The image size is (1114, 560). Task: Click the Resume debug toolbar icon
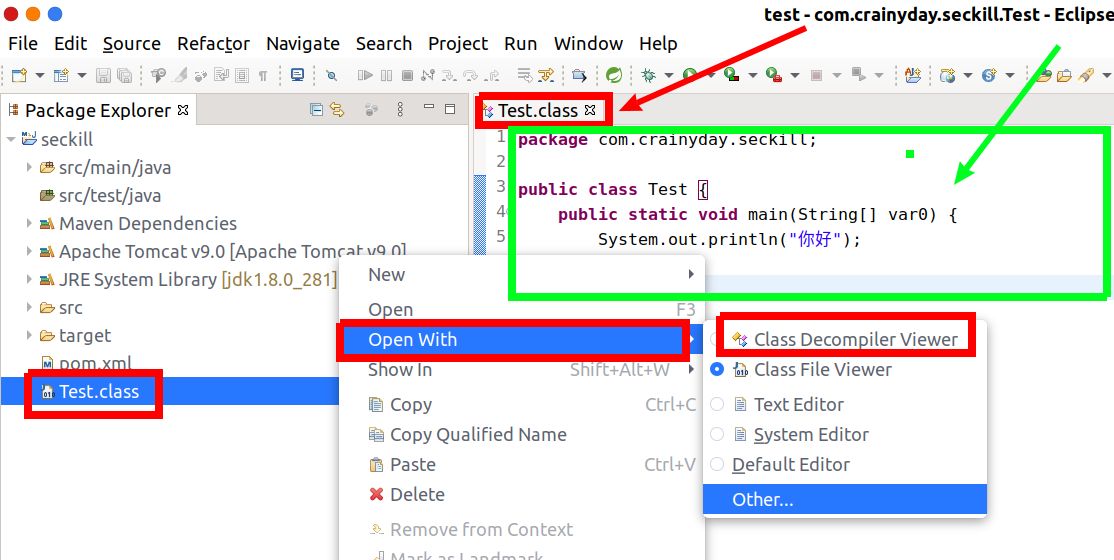point(366,75)
